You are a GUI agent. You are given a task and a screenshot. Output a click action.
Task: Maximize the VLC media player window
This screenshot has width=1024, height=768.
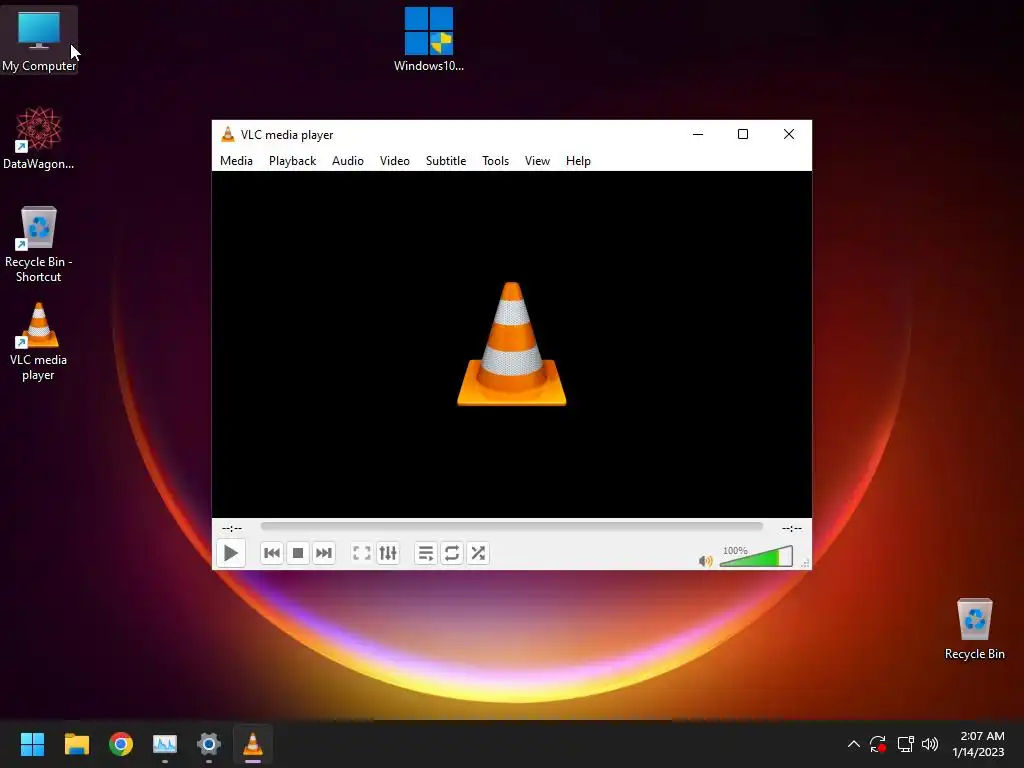[x=743, y=135]
